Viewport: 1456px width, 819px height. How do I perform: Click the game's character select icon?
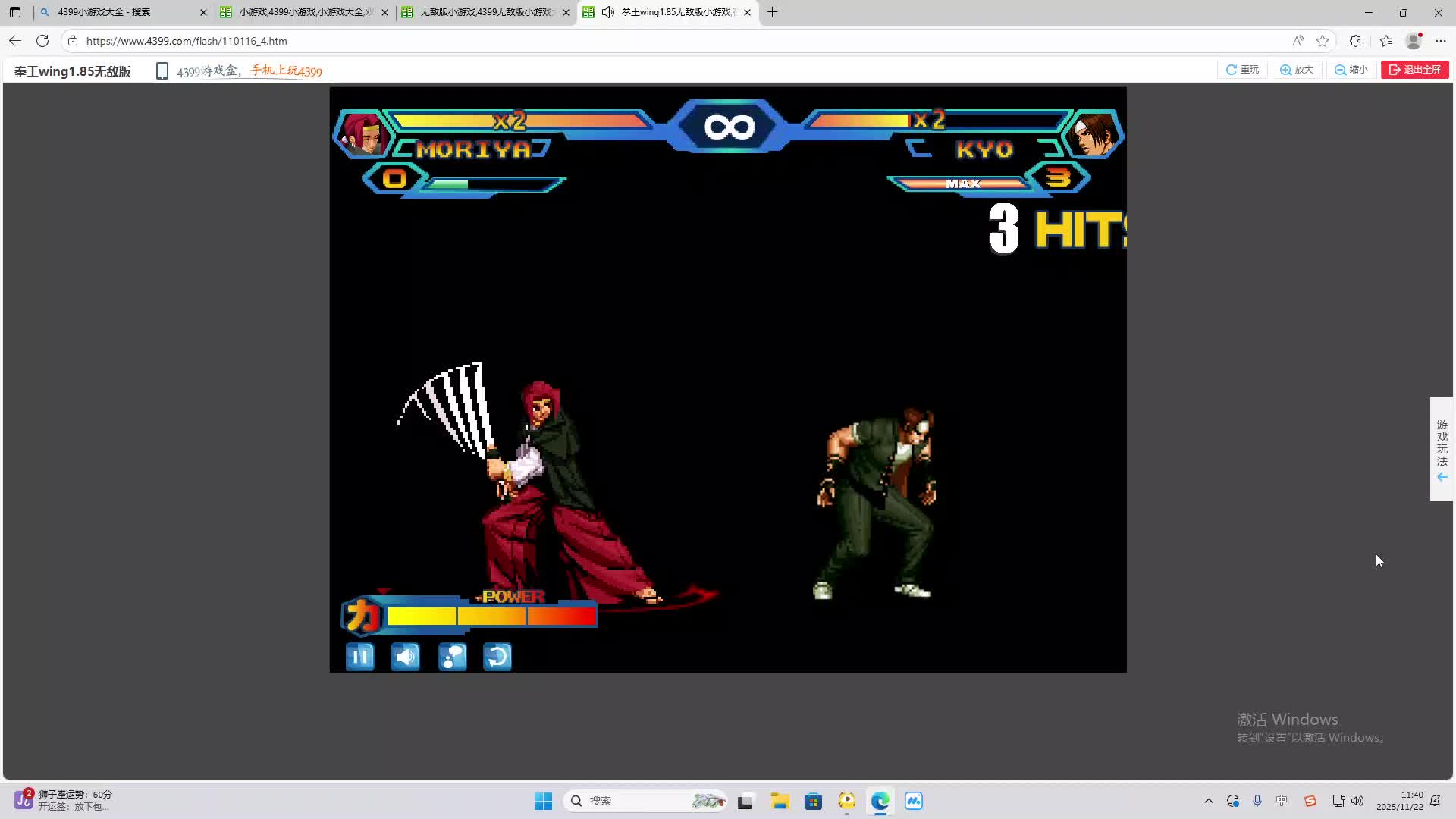click(452, 657)
